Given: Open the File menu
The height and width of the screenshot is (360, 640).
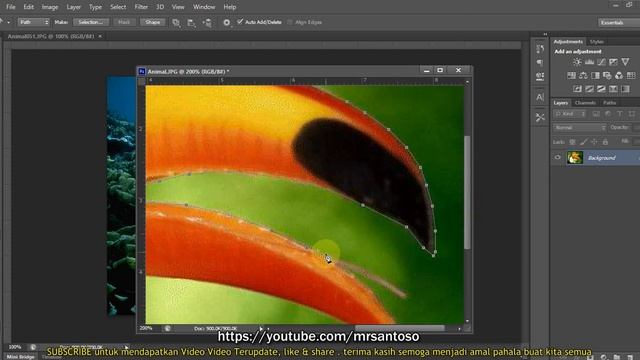Looking at the screenshot, I should [x=10, y=7].
